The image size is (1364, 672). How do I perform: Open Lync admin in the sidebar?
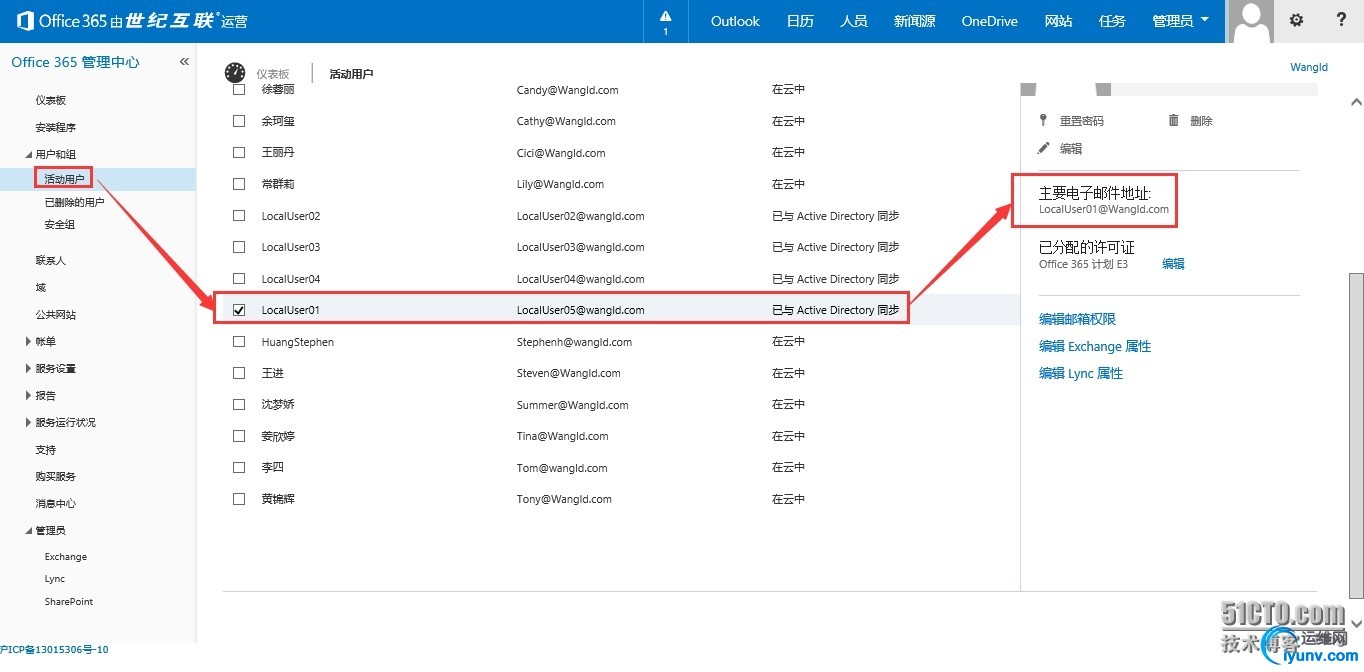(55, 579)
